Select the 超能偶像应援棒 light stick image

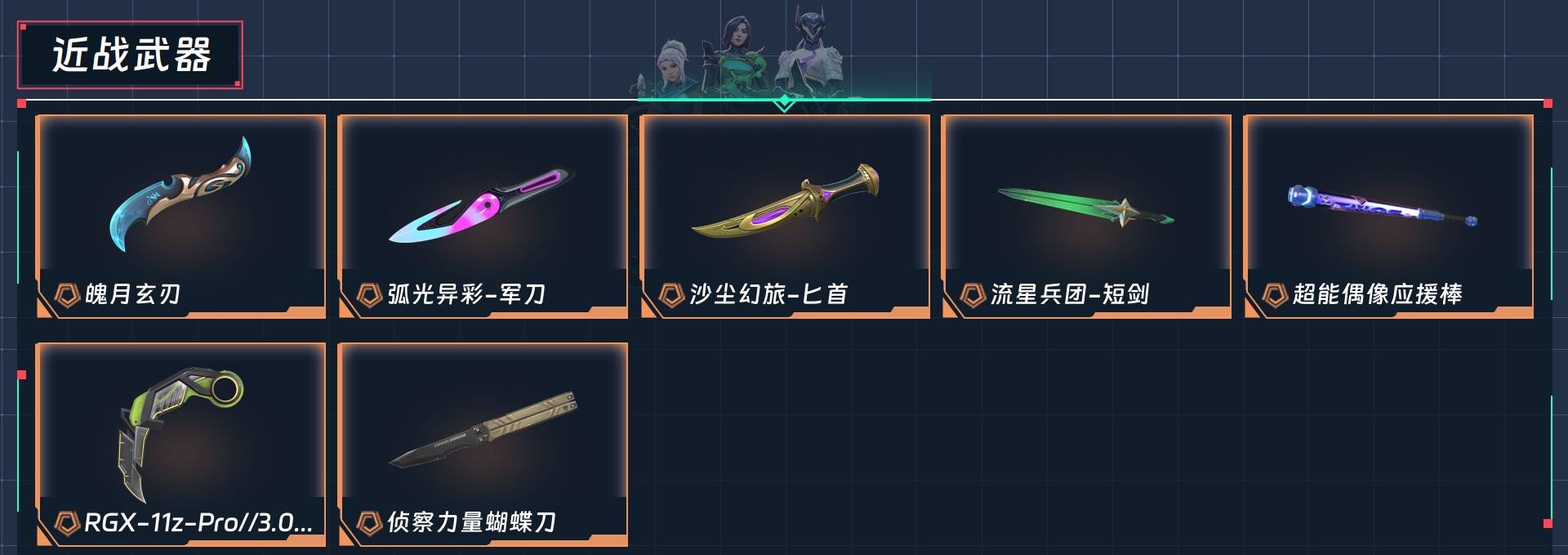point(1383,207)
